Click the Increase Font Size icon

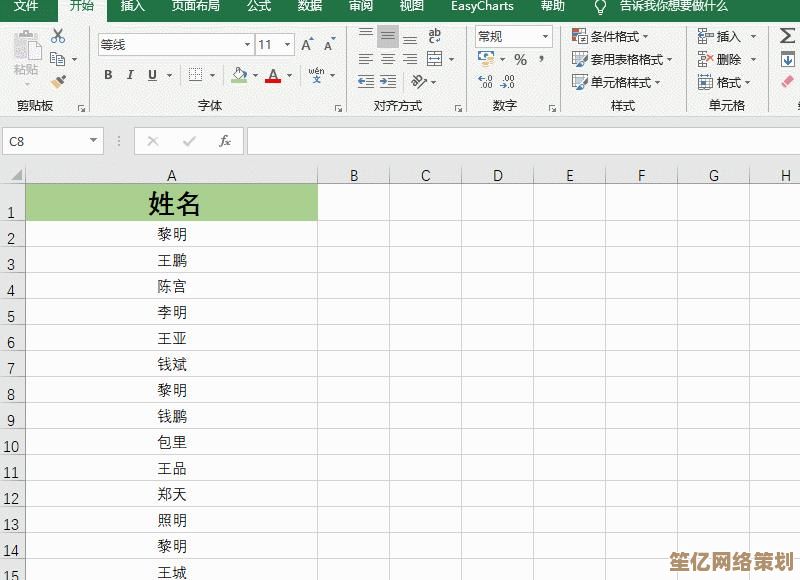307,45
